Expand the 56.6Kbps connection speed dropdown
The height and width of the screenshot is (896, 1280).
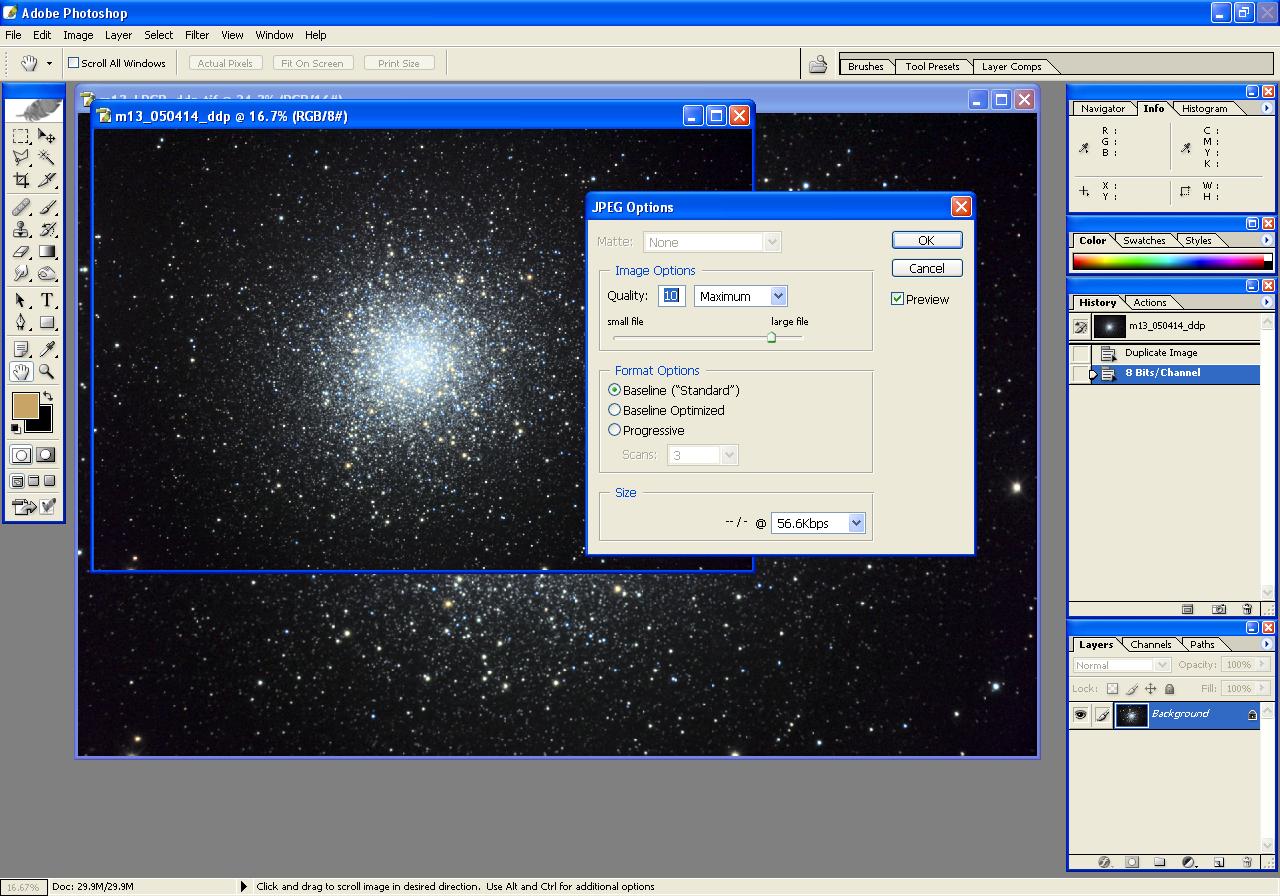(x=855, y=523)
